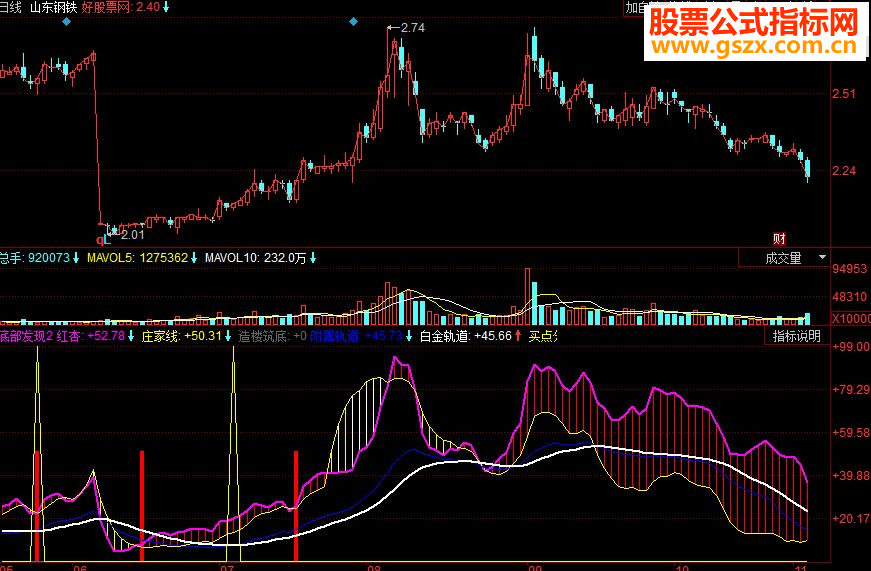Image resolution: width=871 pixels, height=571 pixels.
Task: Click the 白金轨道: +45.66 label
Action: (465, 335)
